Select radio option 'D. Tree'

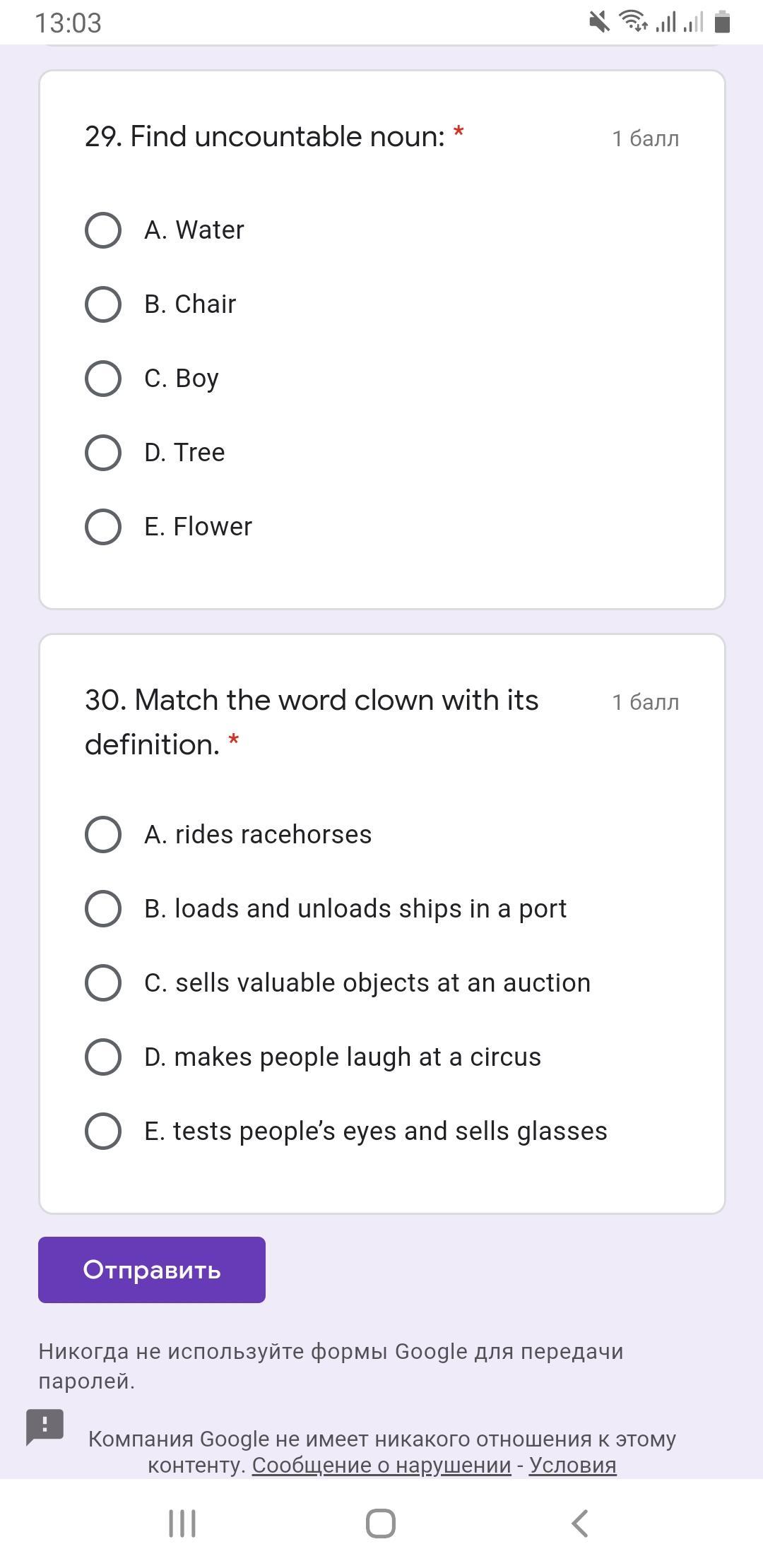[x=103, y=453]
